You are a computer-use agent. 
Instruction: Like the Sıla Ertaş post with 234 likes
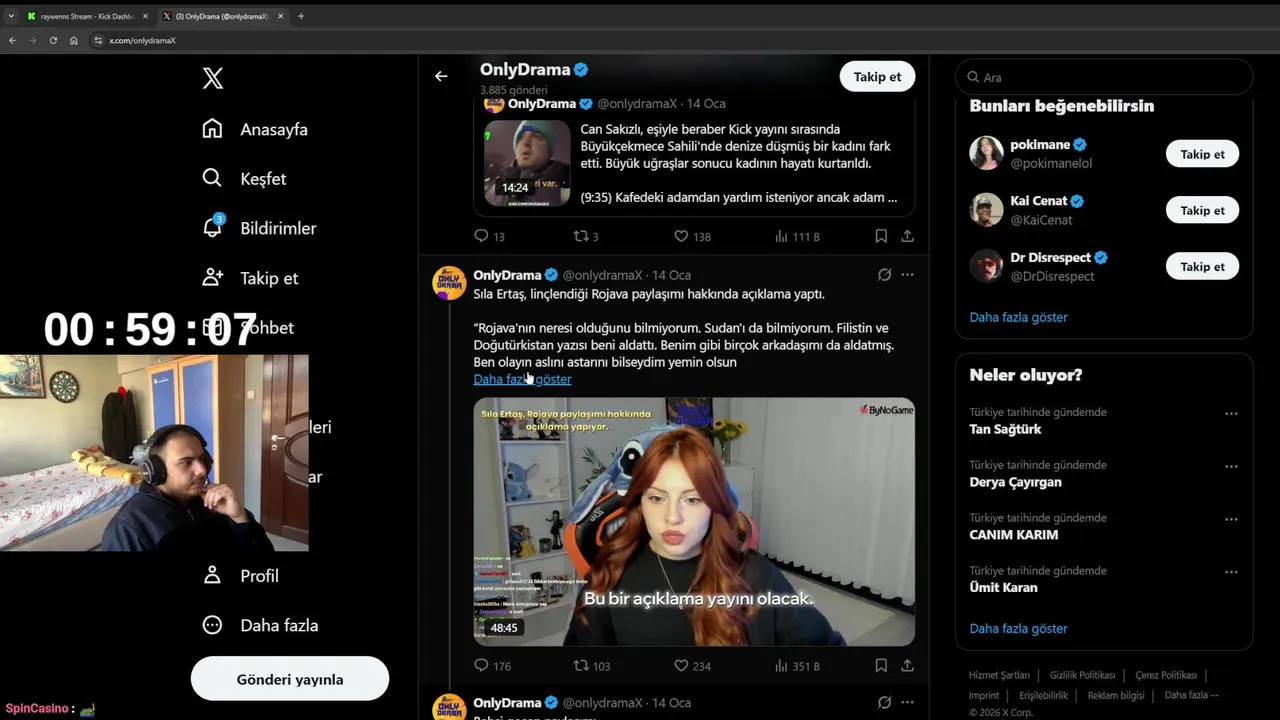681,665
